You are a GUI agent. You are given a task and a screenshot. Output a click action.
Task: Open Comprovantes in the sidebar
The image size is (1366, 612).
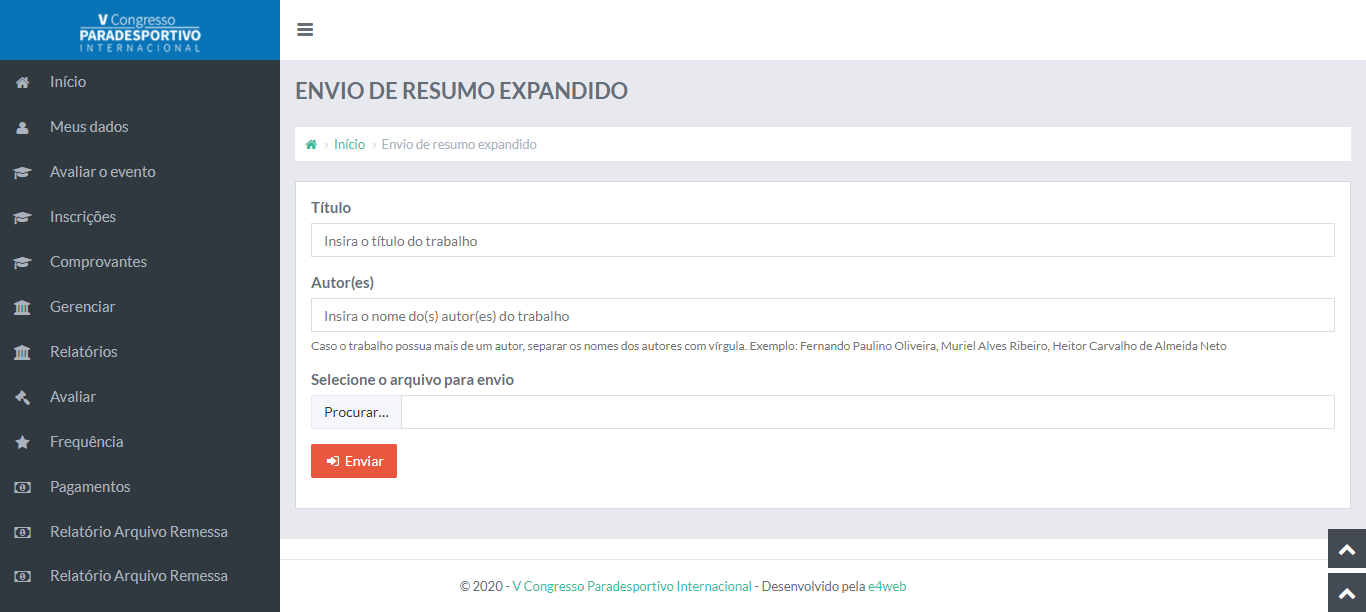point(98,262)
